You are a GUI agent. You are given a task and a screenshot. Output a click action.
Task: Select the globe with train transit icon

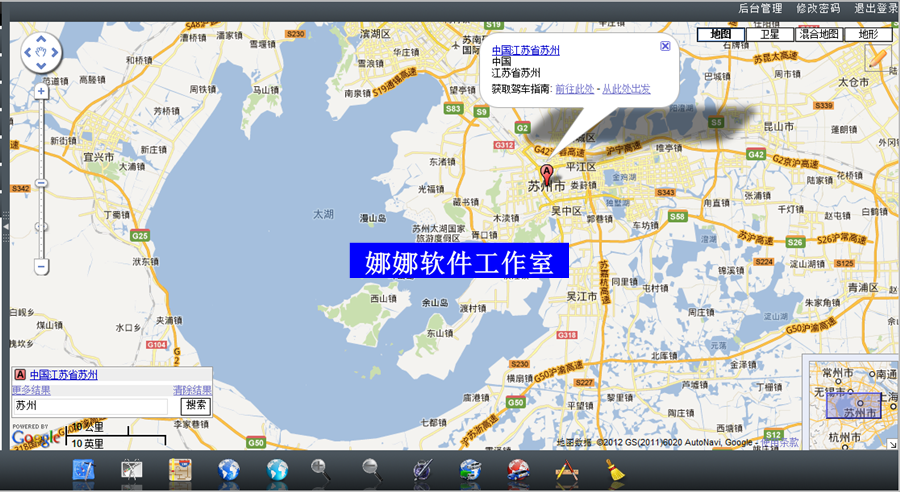tap(471, 470)
